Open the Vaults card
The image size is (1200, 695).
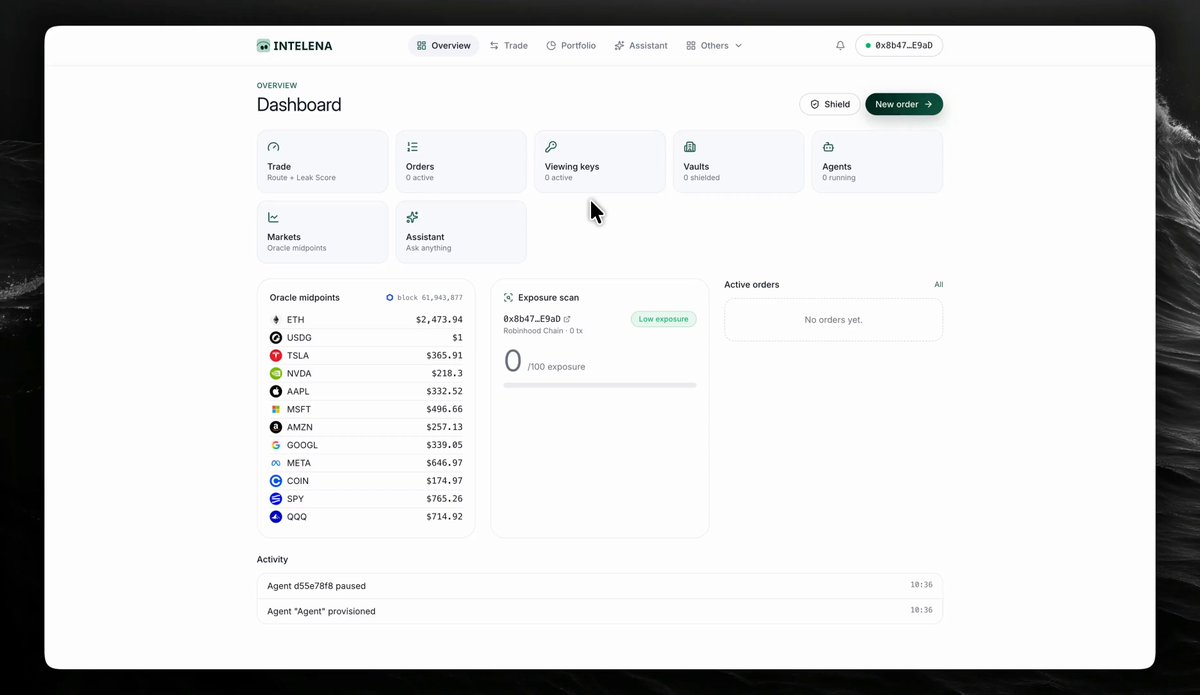(739, 161)
